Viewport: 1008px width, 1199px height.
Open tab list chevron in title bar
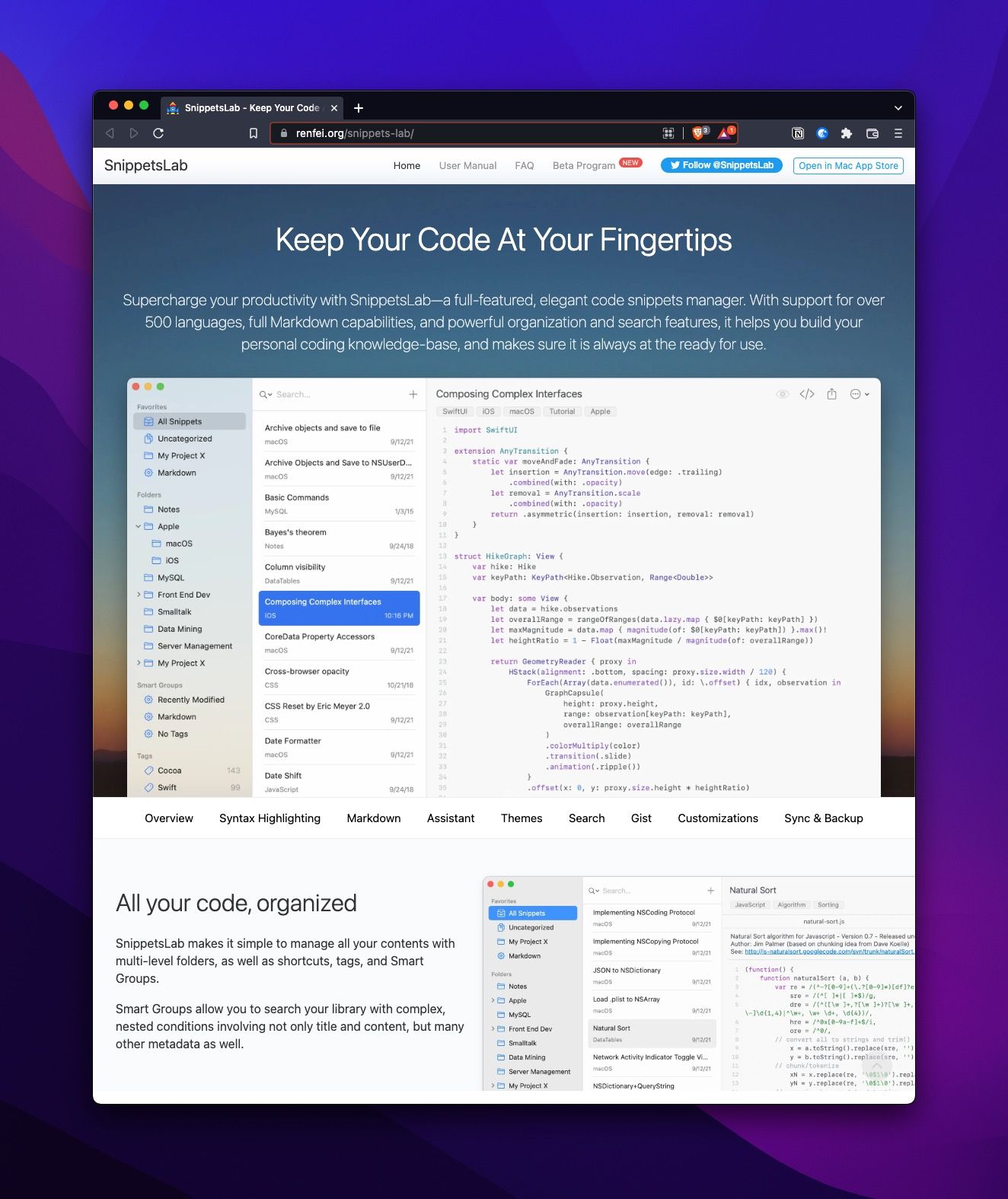[x=898, y=108]
